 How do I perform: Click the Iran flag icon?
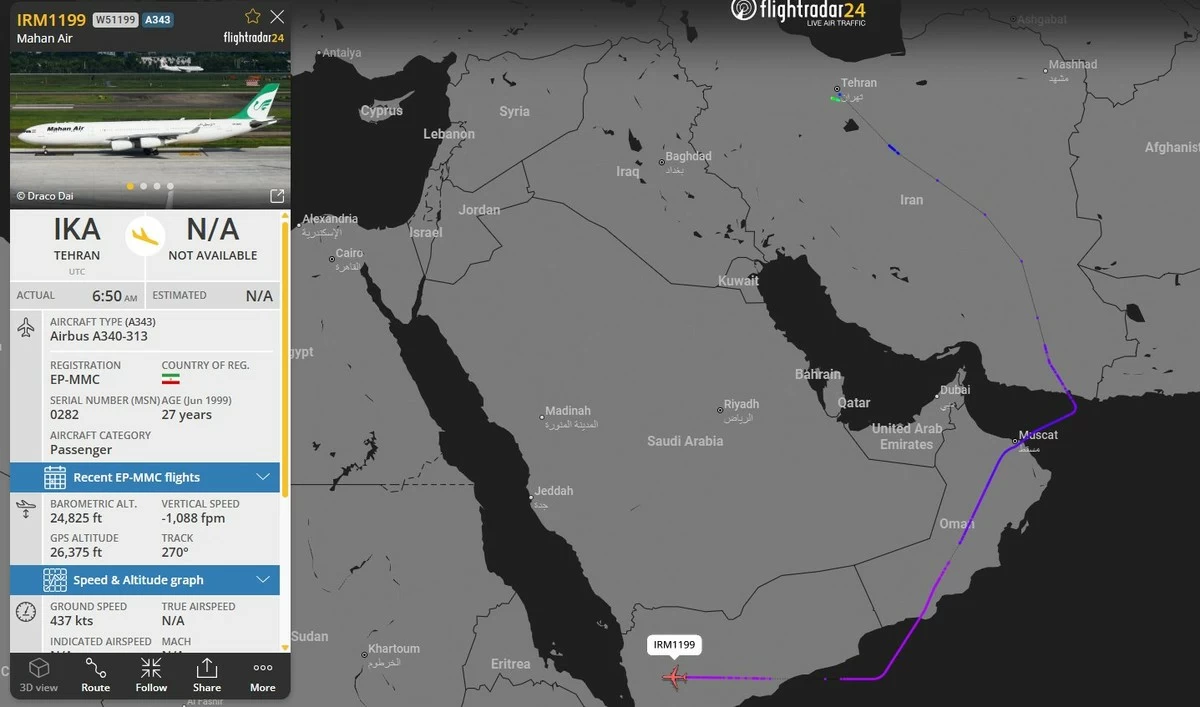tap(170, 380)
